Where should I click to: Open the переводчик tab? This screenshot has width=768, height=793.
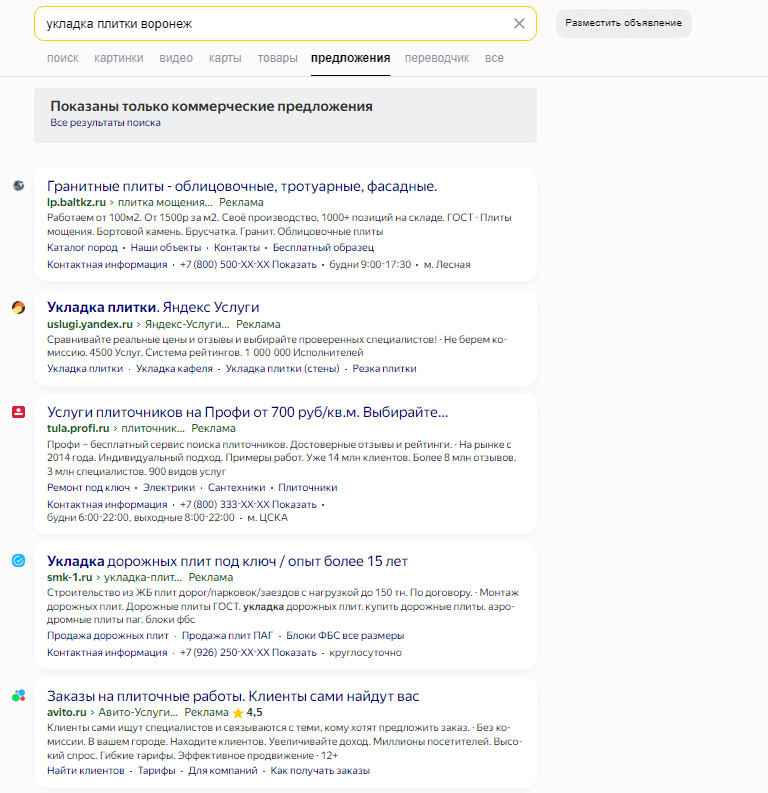(x=437, y=58)
